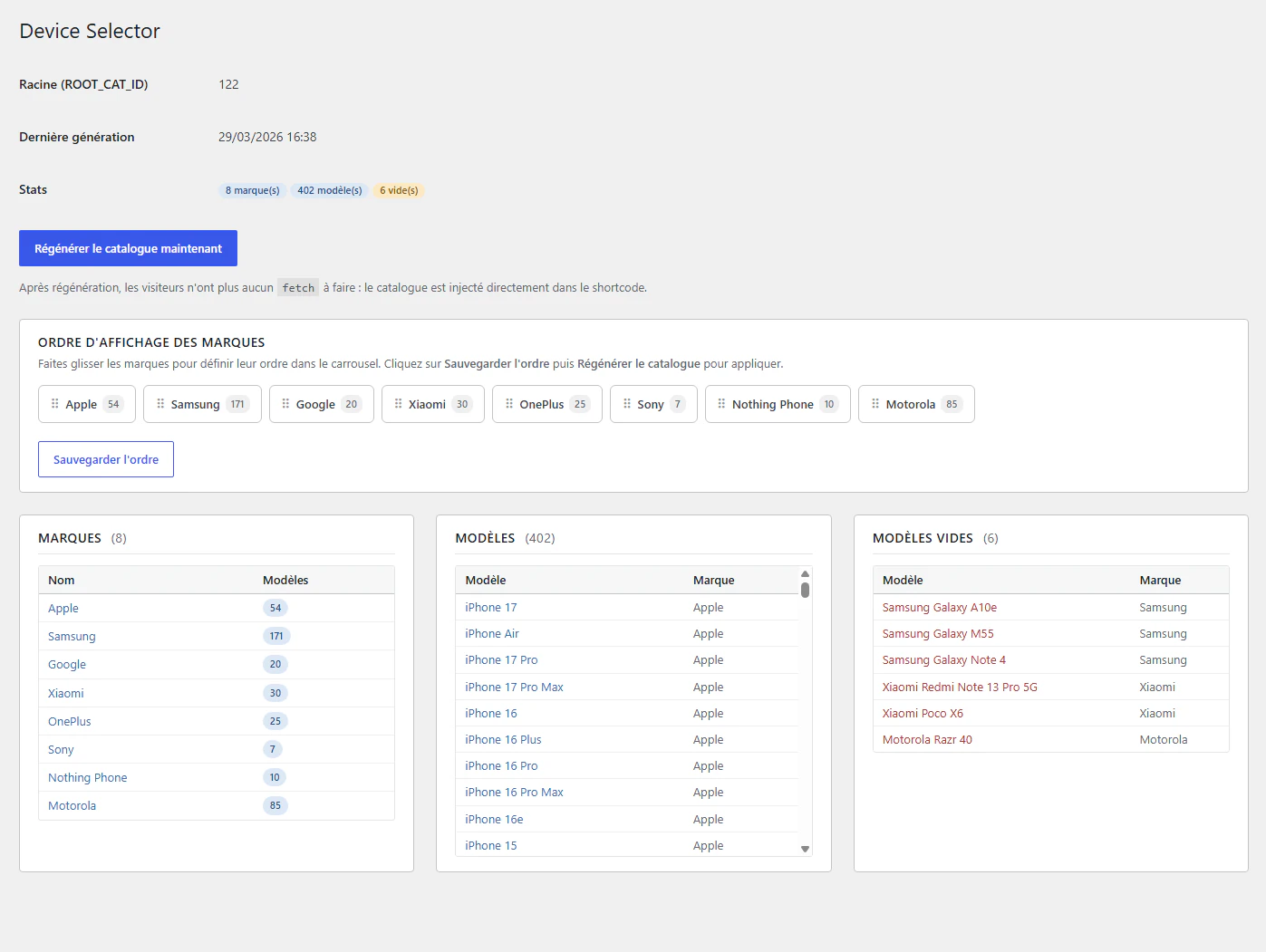Click the '6 vide(s)' stats badge
The width and height of the screenshot is (1266, 952).
pos(399,190)
